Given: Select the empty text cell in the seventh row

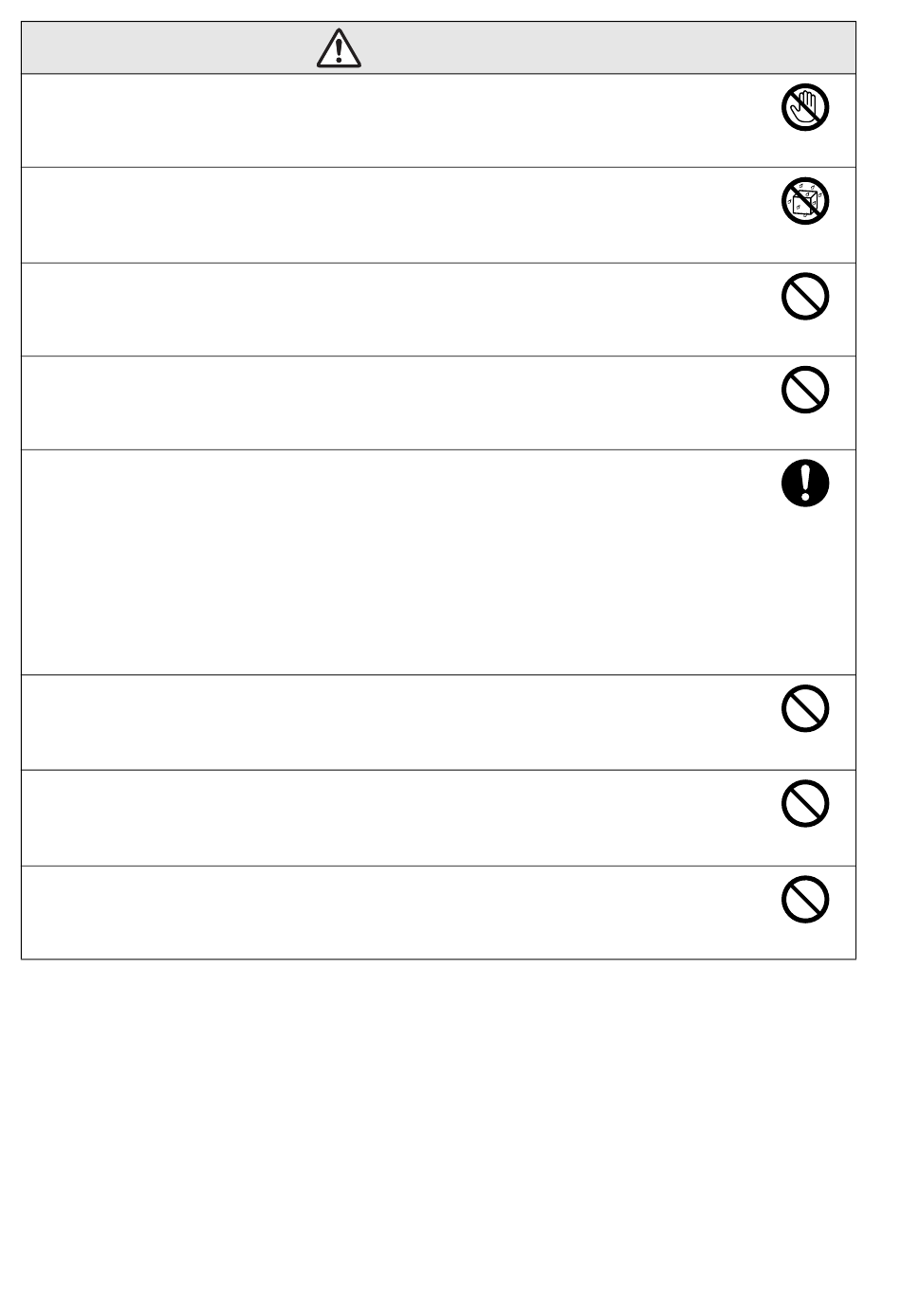Looking at the screenshot, I should click(394, 818).
